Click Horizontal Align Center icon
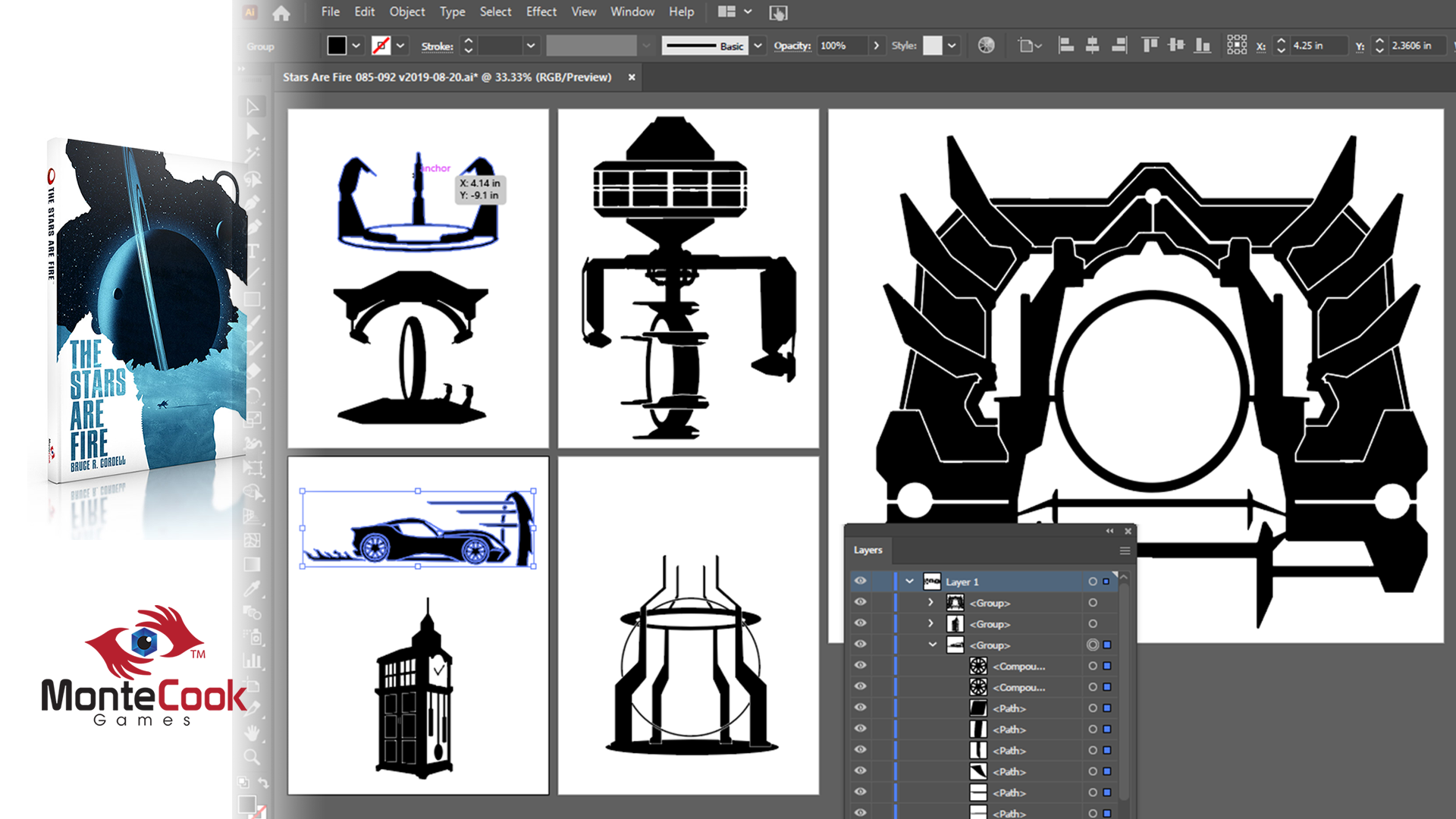 pos(1092,45)
